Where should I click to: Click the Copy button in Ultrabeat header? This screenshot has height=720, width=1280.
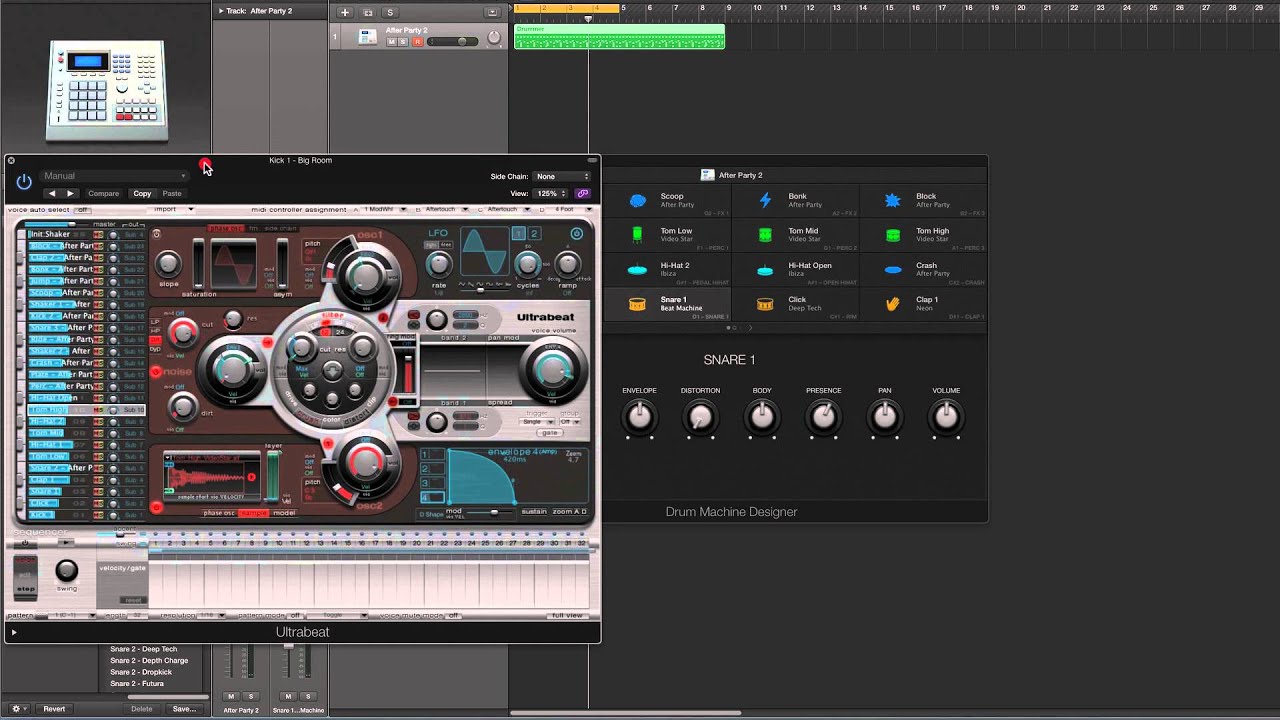point(143,193)
